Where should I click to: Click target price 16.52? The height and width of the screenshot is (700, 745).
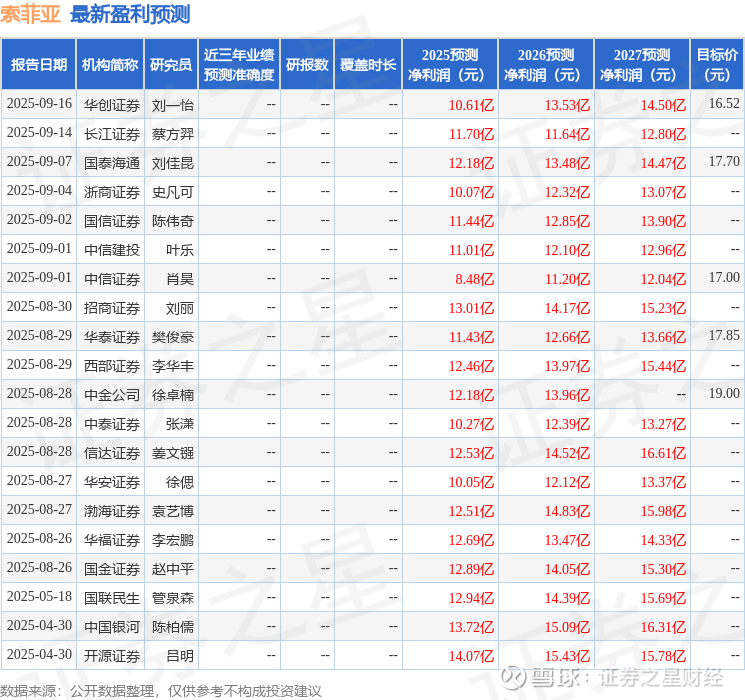(x=724, y=103)
